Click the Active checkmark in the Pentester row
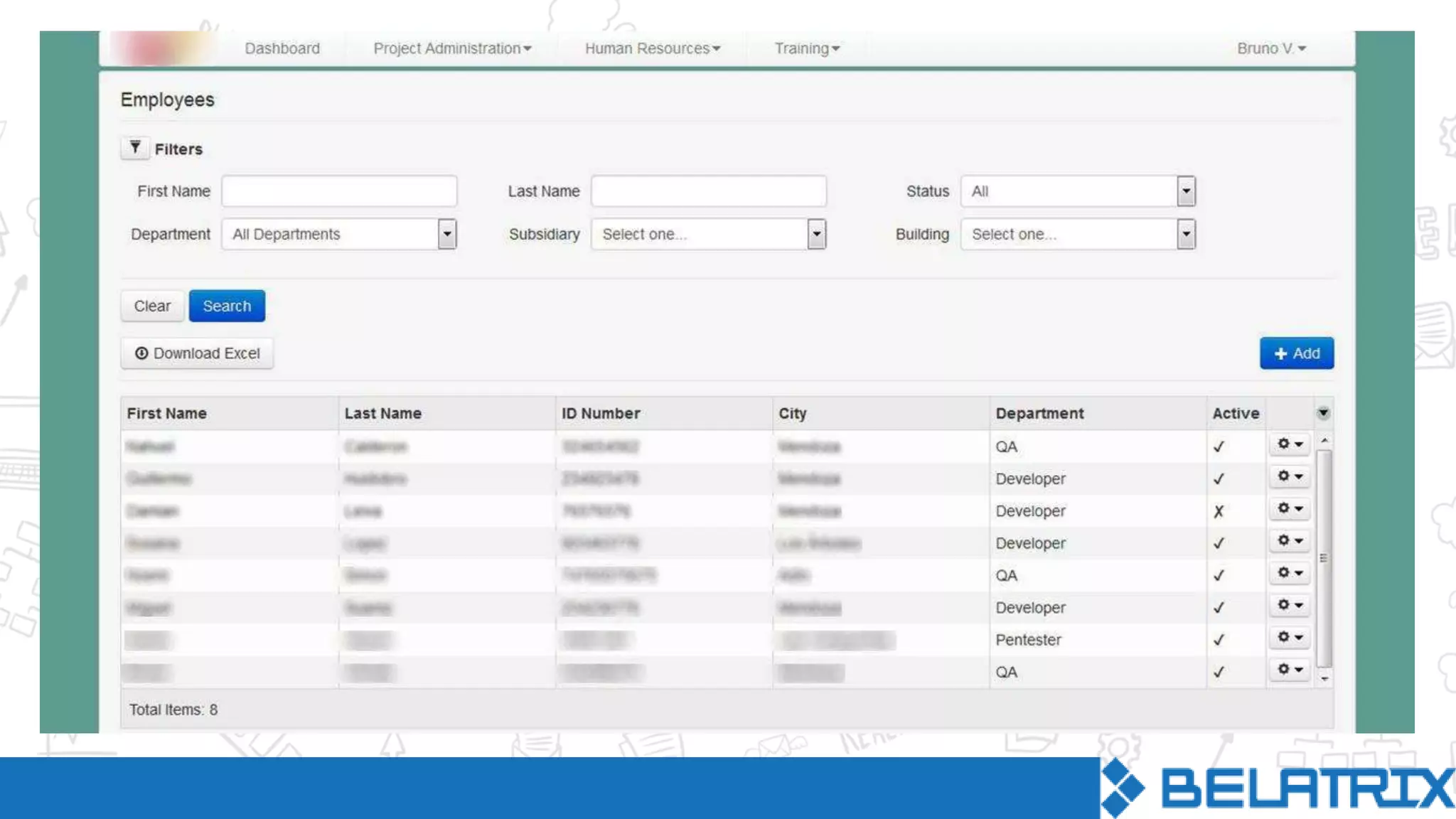This screenshot has height=819, width=1456. tap(1219, 640)
